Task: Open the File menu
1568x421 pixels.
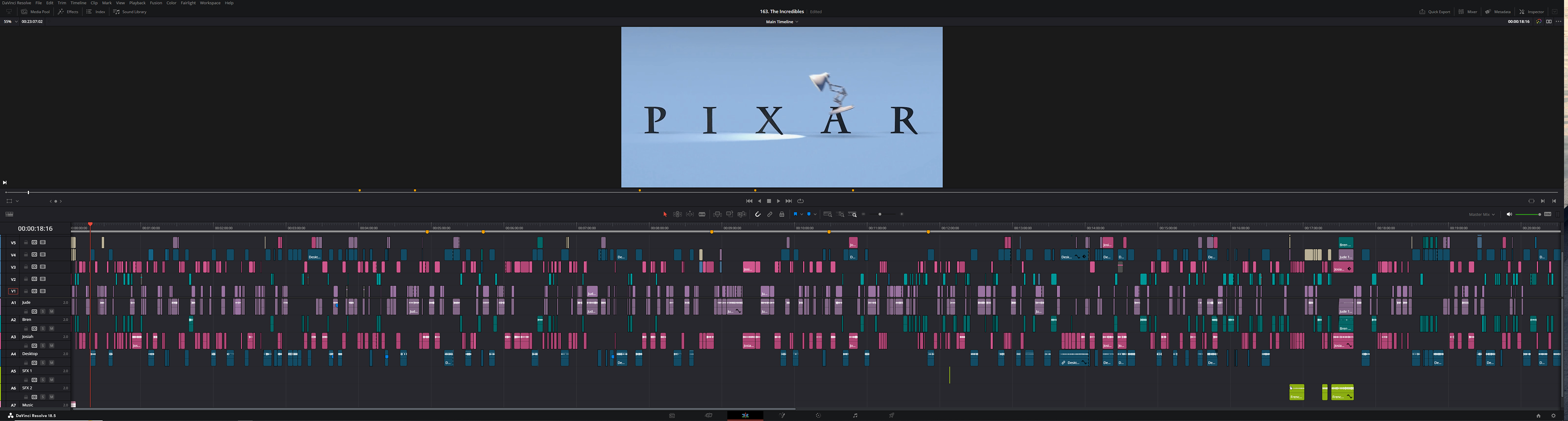Action: click(x=38, y=3)
